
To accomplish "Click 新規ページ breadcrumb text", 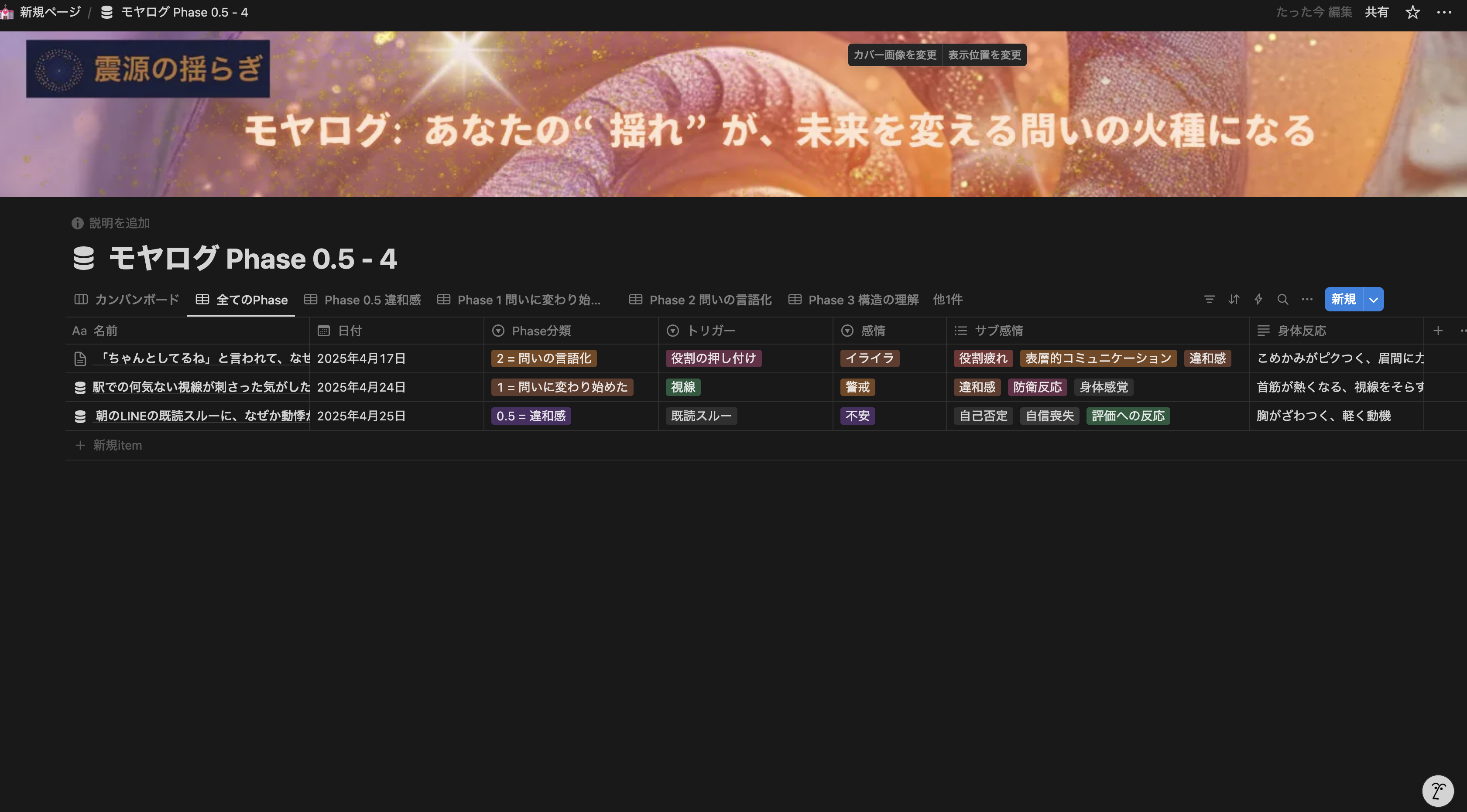I will point(50,12).
